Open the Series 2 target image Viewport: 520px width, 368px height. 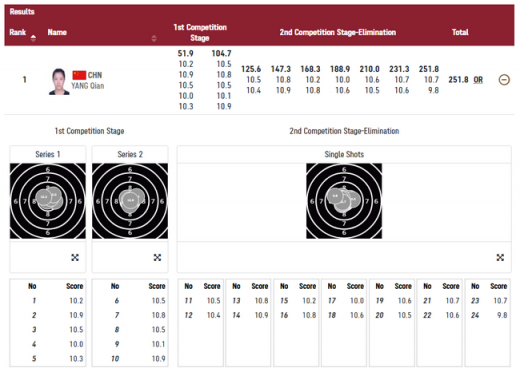pyautogui.click(x=130, y=201)
